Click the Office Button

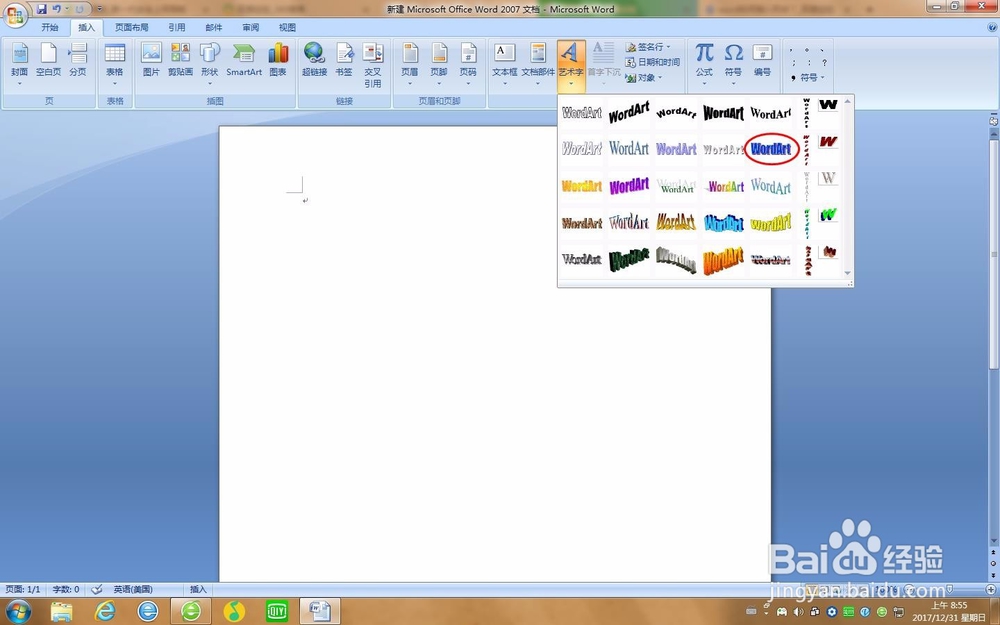14,15
